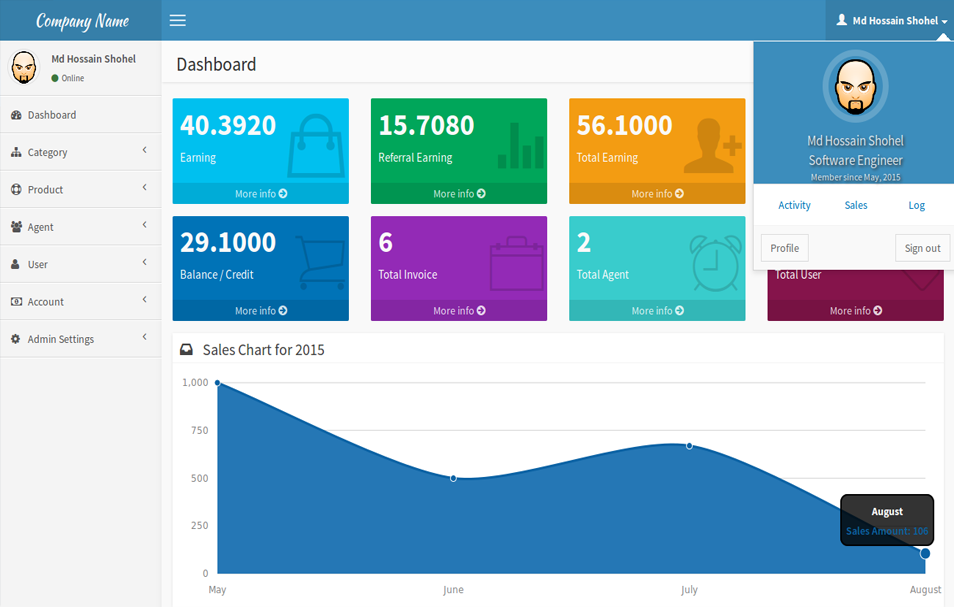Expand the Product sidebar menu

(x=80, y=189)
